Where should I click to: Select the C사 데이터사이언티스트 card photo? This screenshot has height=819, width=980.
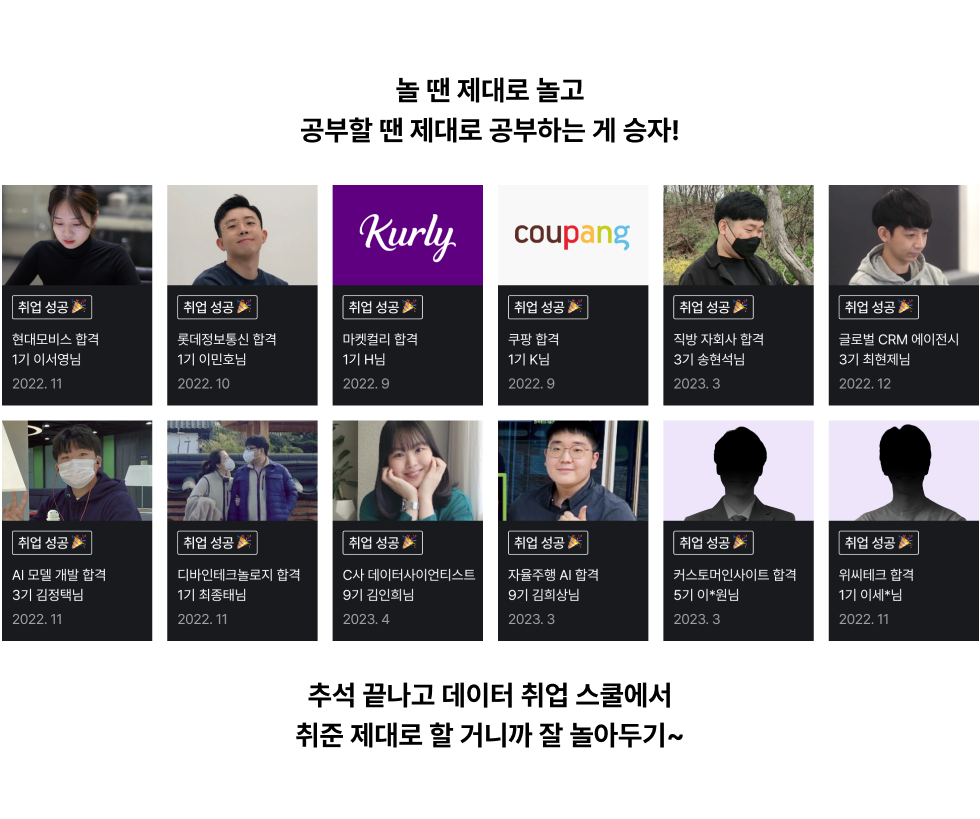pyautogui.click(x=408, y=471)
